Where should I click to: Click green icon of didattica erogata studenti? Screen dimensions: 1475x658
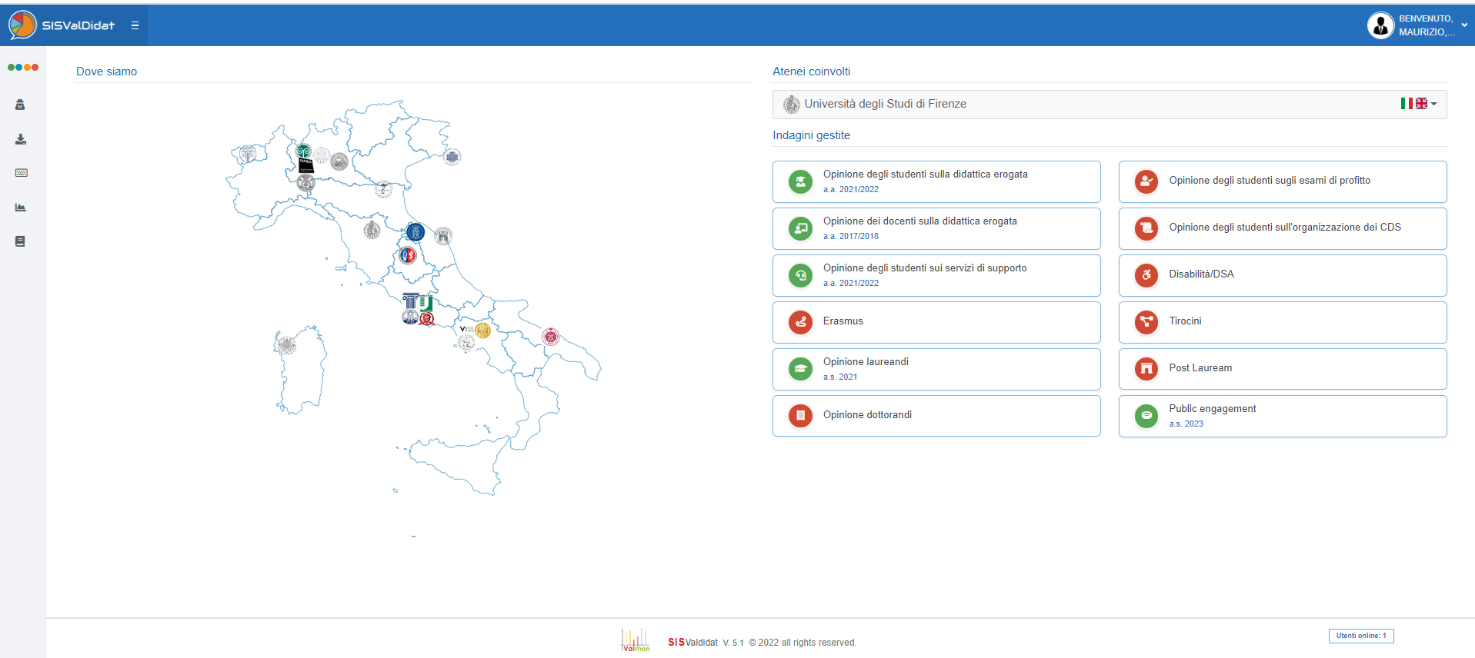pyautogui.click(x=800, y=181)
